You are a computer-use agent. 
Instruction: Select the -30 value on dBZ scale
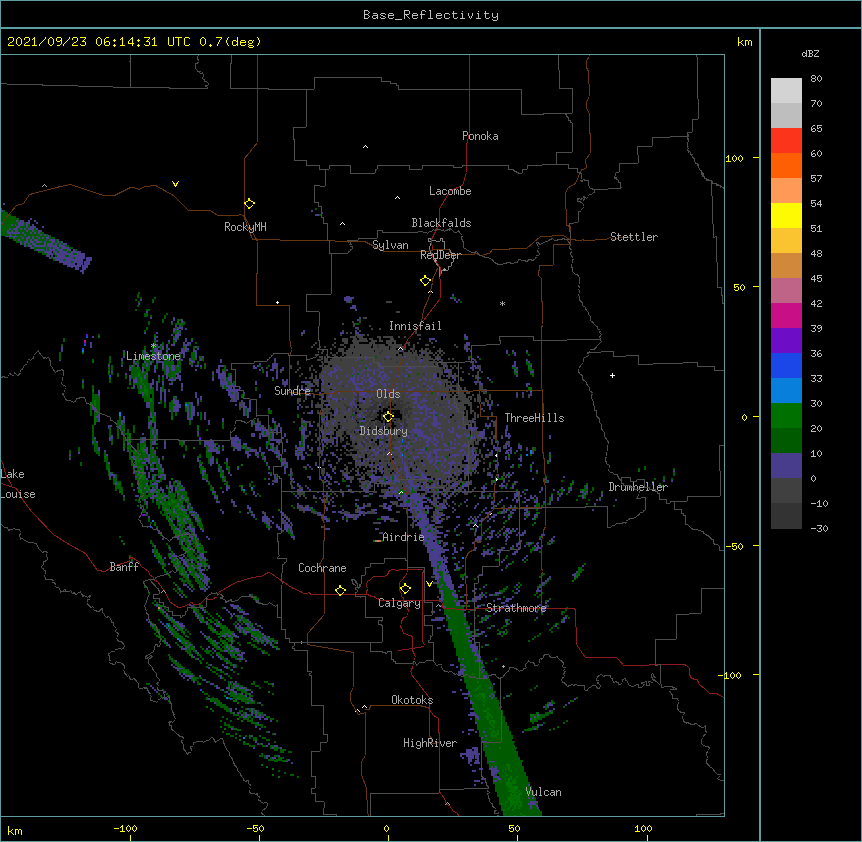pyautogui.click(x=819, y=528)
